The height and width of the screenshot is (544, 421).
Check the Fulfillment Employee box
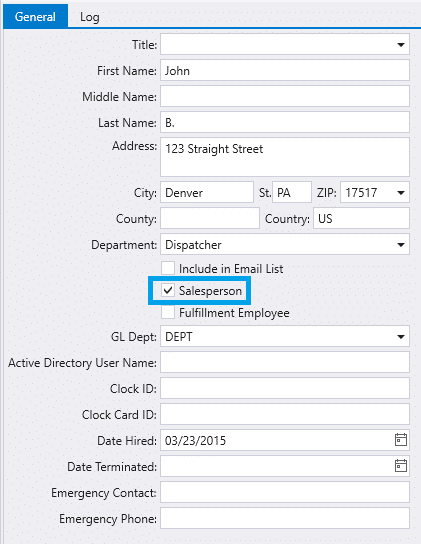(168, 312)
